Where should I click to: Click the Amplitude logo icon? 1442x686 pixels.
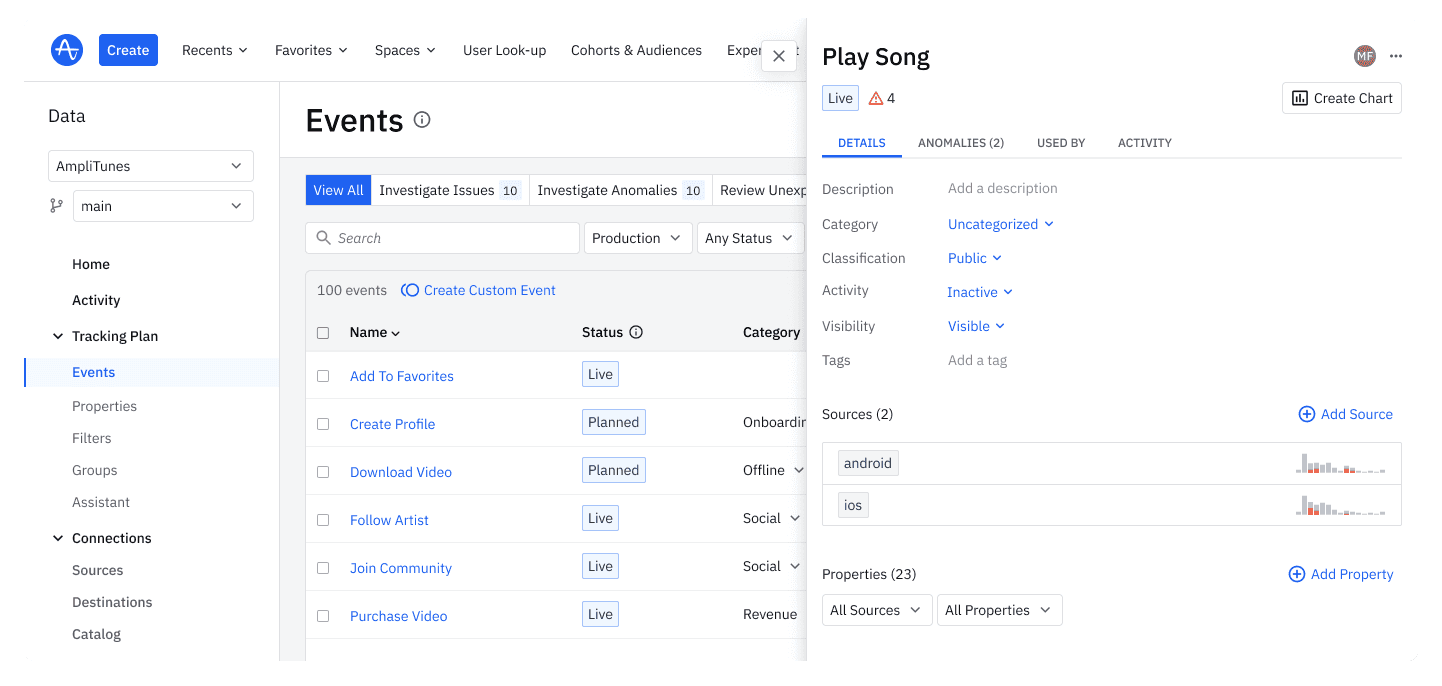tap(66, 49)
